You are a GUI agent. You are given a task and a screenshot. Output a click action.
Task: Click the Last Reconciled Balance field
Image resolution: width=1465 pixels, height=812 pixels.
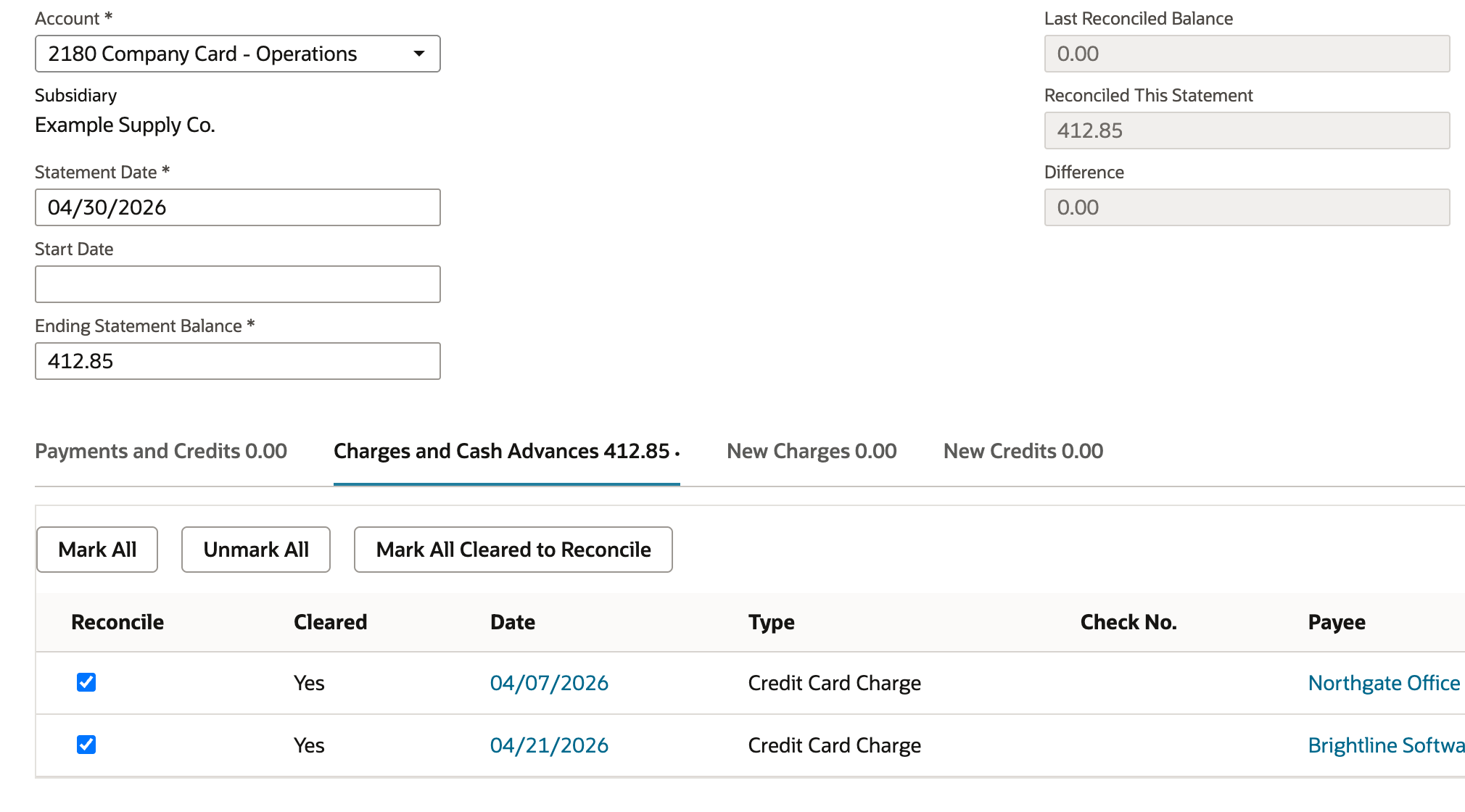pyautogui.click(x=1247, y=54)
